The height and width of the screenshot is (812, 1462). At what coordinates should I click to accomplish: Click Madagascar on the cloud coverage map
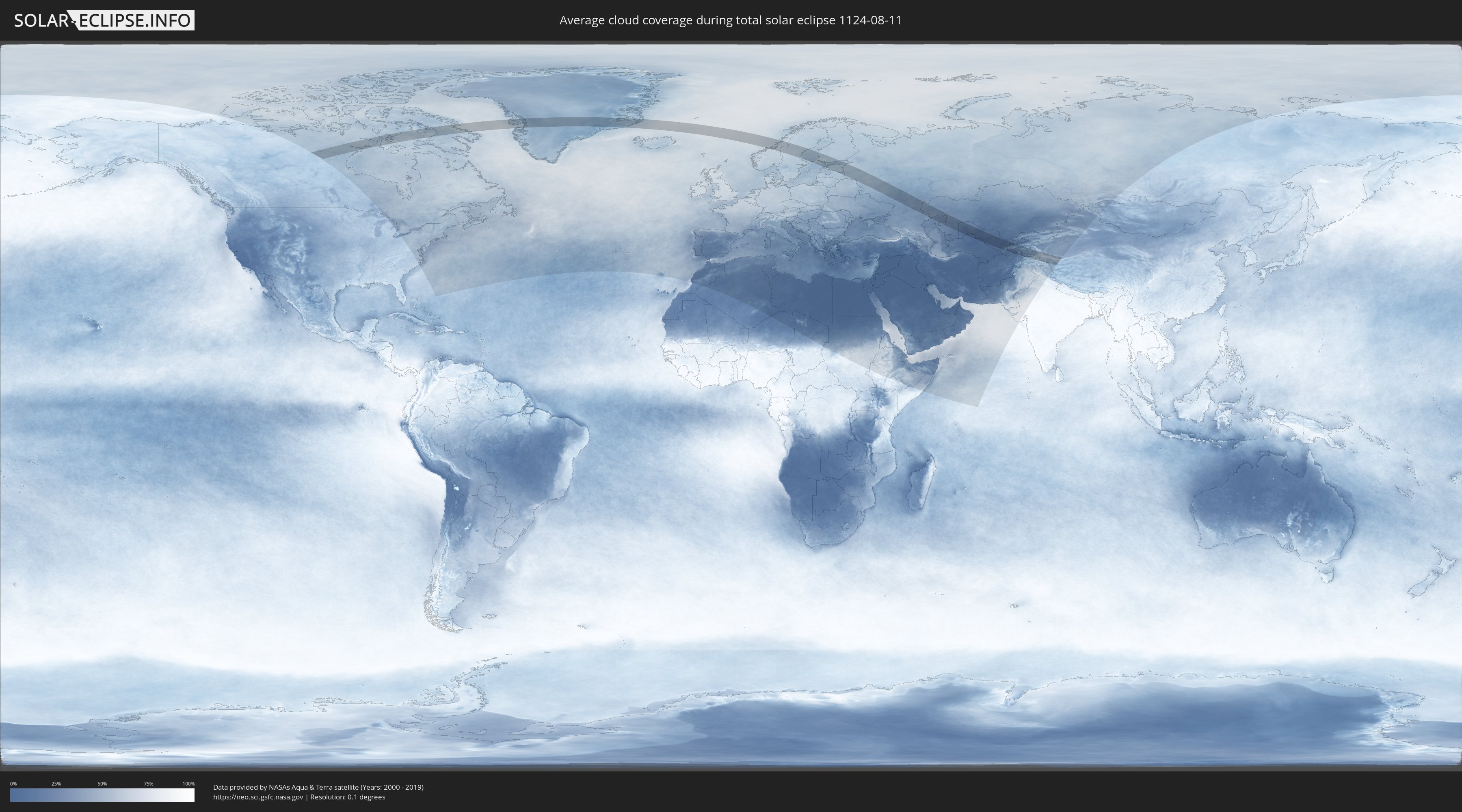coord(922,482)
